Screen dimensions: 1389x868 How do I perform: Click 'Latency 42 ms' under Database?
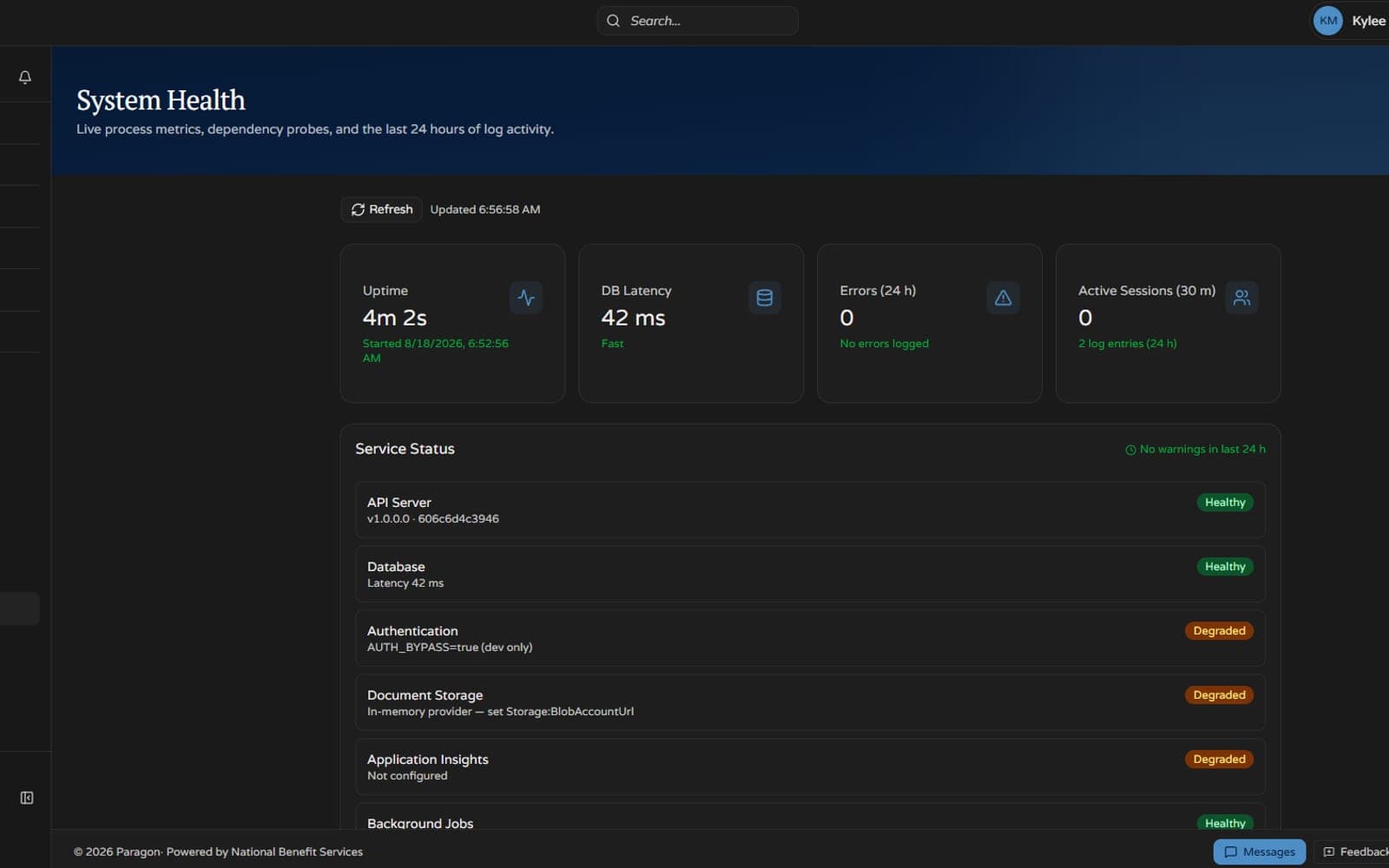click(x=405, y=583)
